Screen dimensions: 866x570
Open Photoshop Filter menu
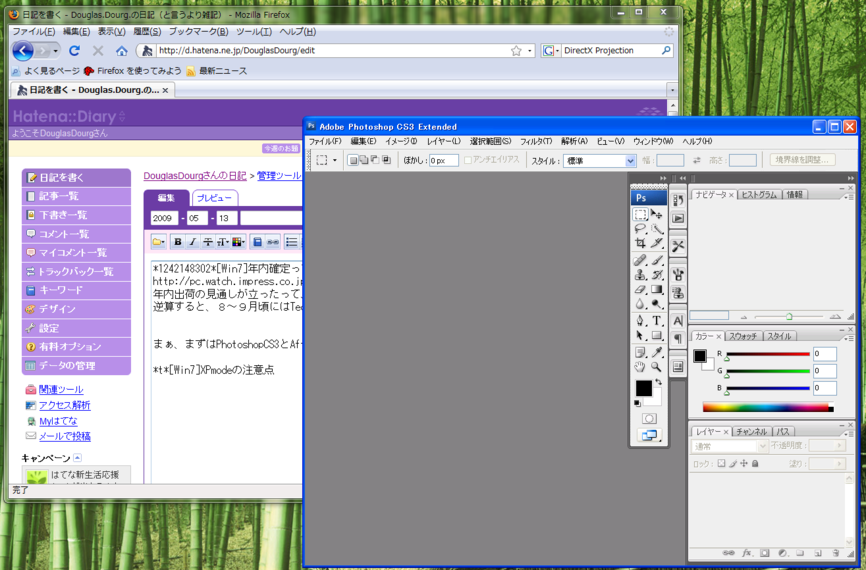(x=536, y=141)
